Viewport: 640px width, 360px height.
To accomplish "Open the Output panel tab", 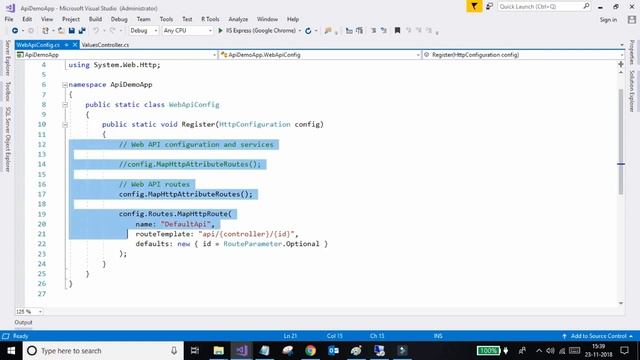I will point(23,322).
